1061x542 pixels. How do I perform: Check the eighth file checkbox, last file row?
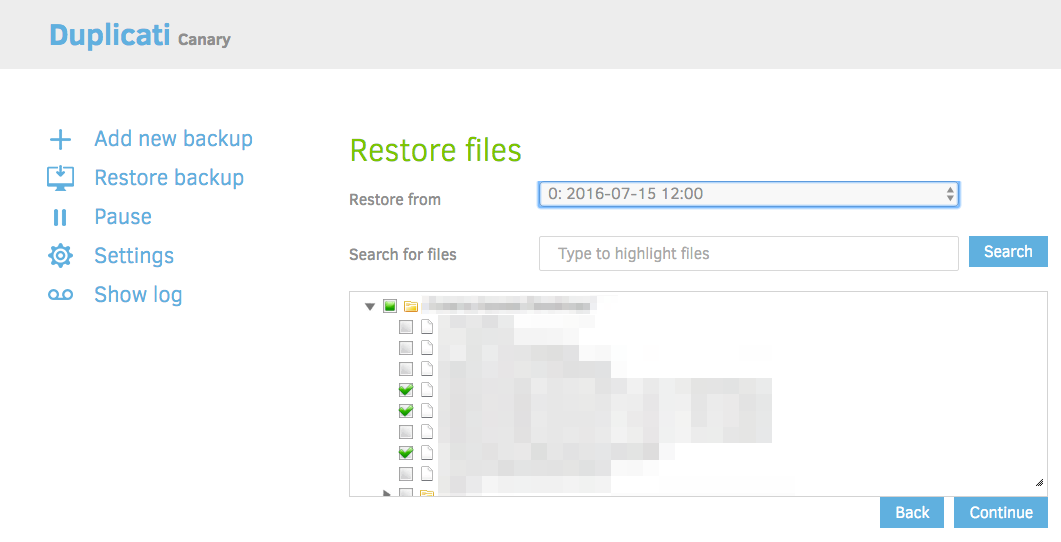[405, 473]
